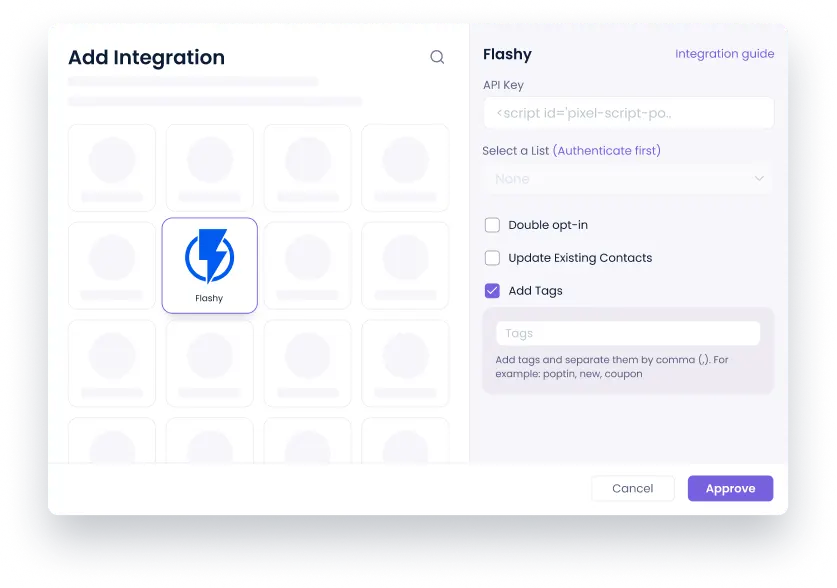
Task: Open the Select a List dropdown
Action: (x=628, y=179)
